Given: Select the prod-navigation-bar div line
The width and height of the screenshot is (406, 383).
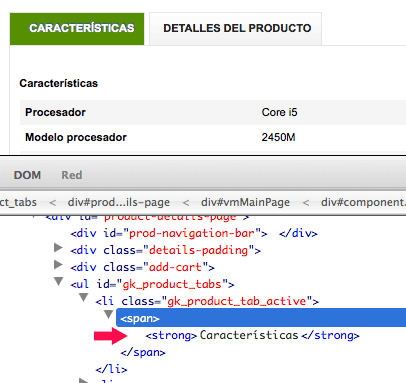Looking at the screenshot, I should pos(194,233).
